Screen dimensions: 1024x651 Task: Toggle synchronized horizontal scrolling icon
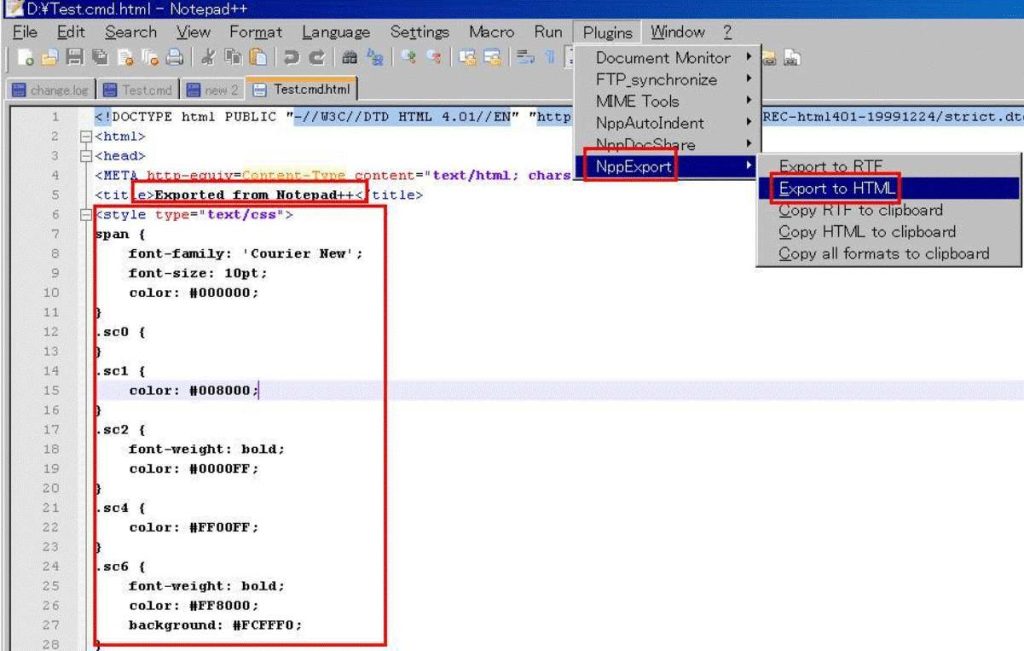492,57
